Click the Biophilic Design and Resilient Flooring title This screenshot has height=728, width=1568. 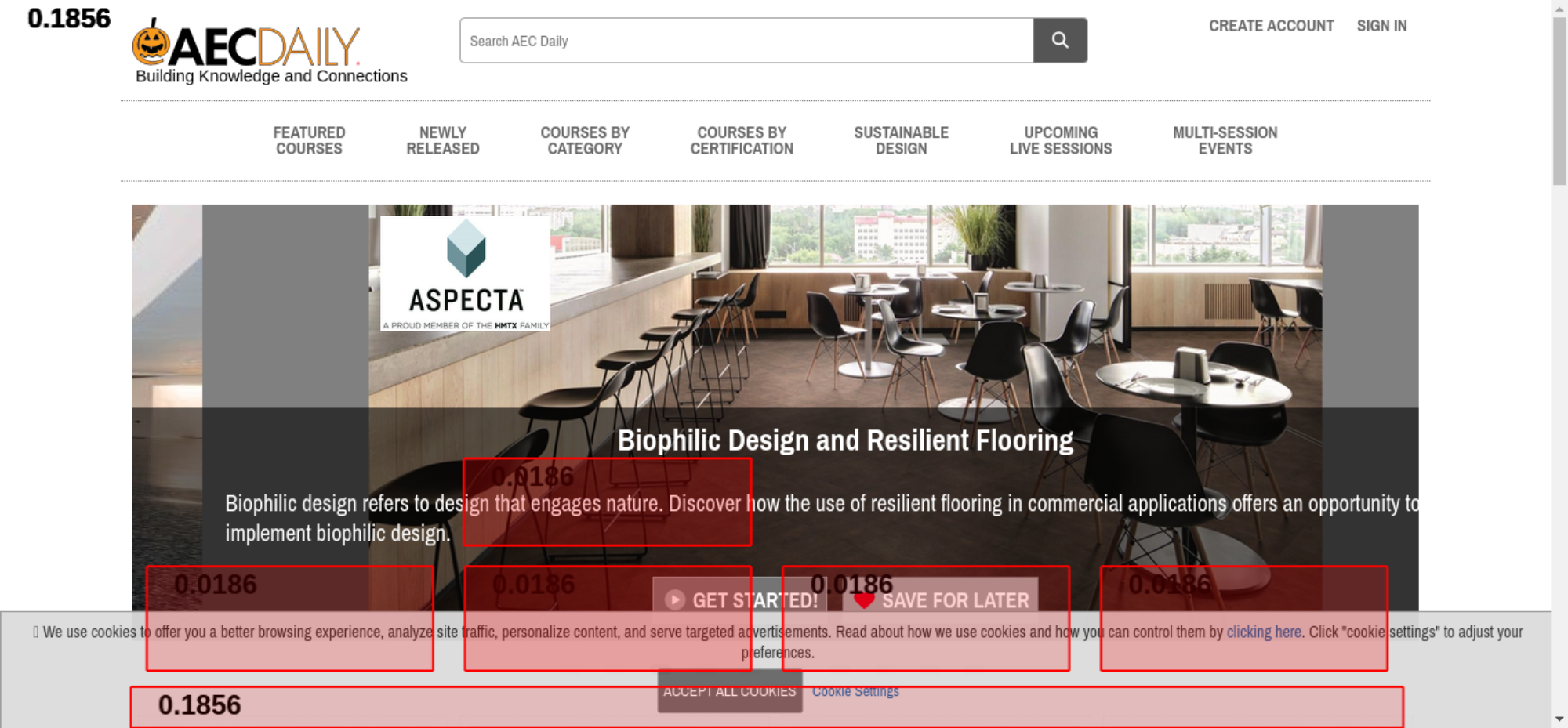844,440
